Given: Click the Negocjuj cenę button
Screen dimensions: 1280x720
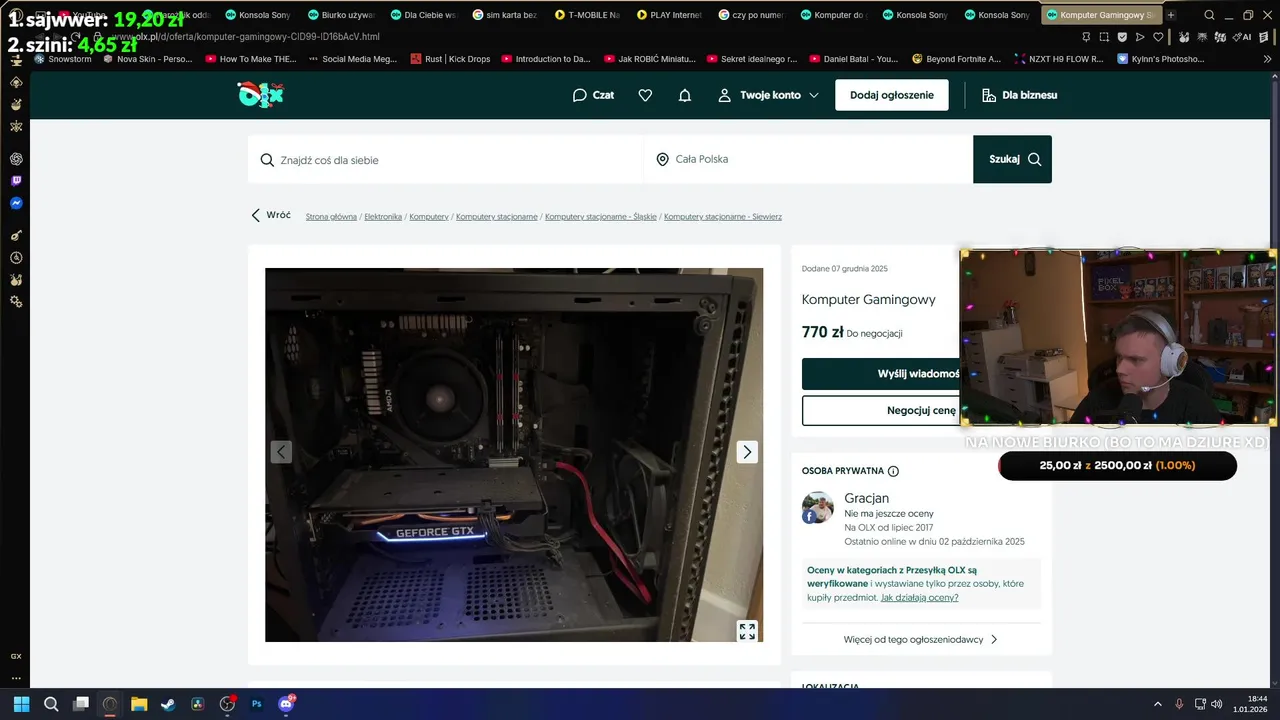Looking at the screenshot, I should tap(881, 410).
